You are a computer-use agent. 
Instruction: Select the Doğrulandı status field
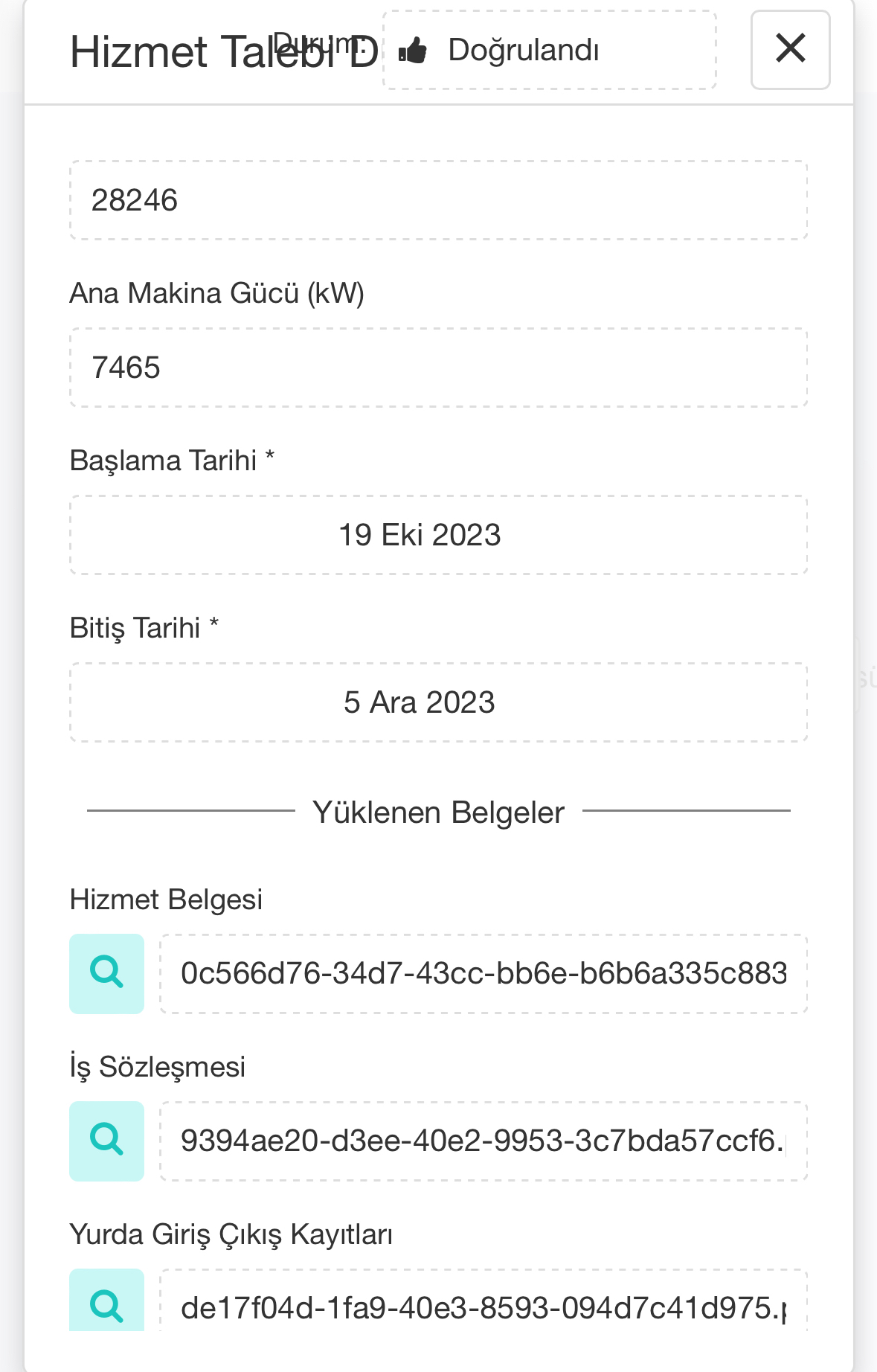[x=550, y=50]
